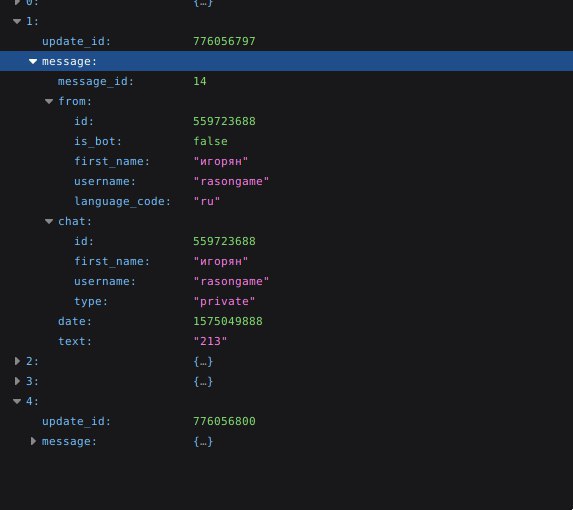Collapse the highlighted message node
The height and width of the screenshot is (510, 573).
[x=33, y=61]
